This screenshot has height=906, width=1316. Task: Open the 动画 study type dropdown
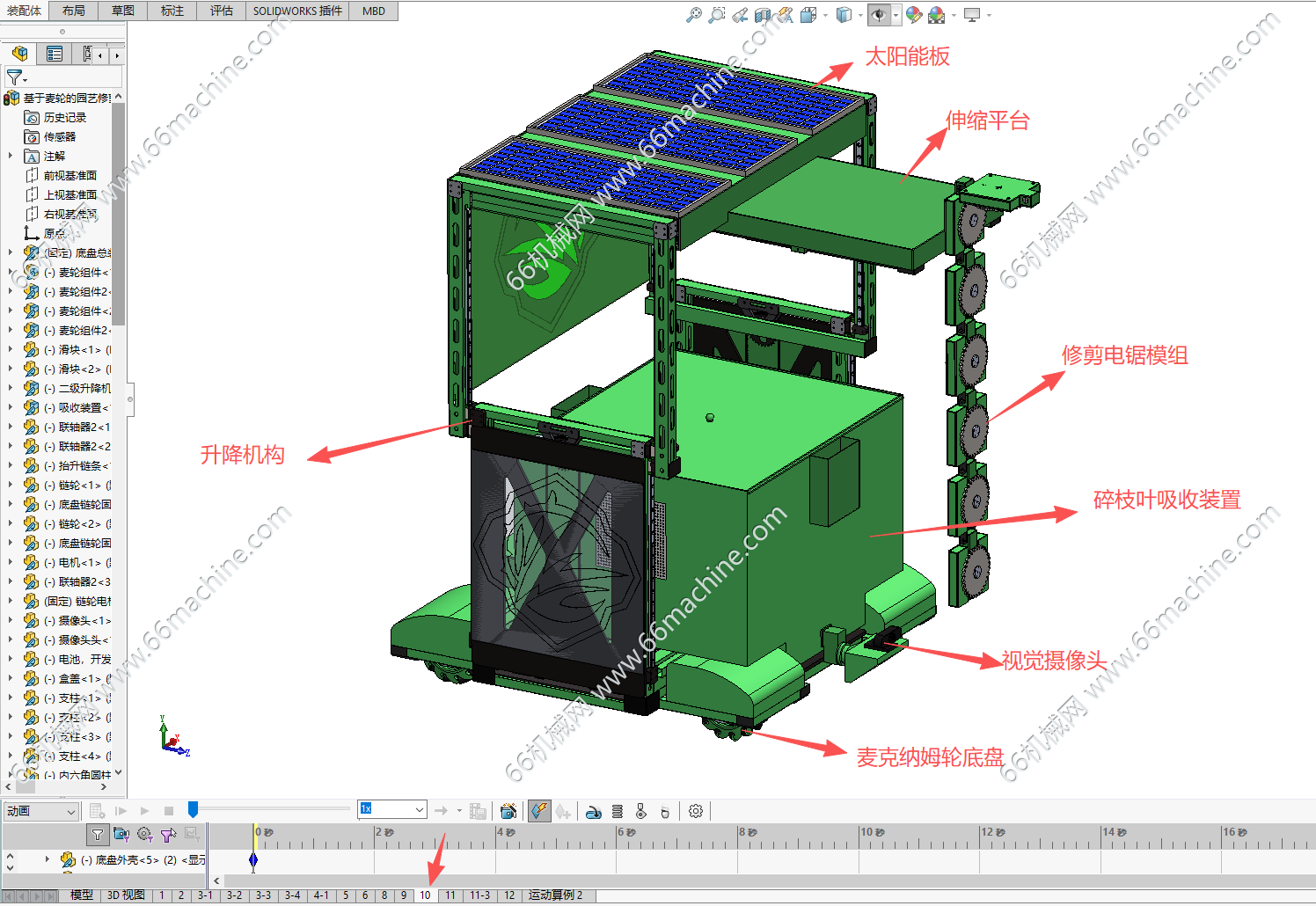(x=70, y=812)
